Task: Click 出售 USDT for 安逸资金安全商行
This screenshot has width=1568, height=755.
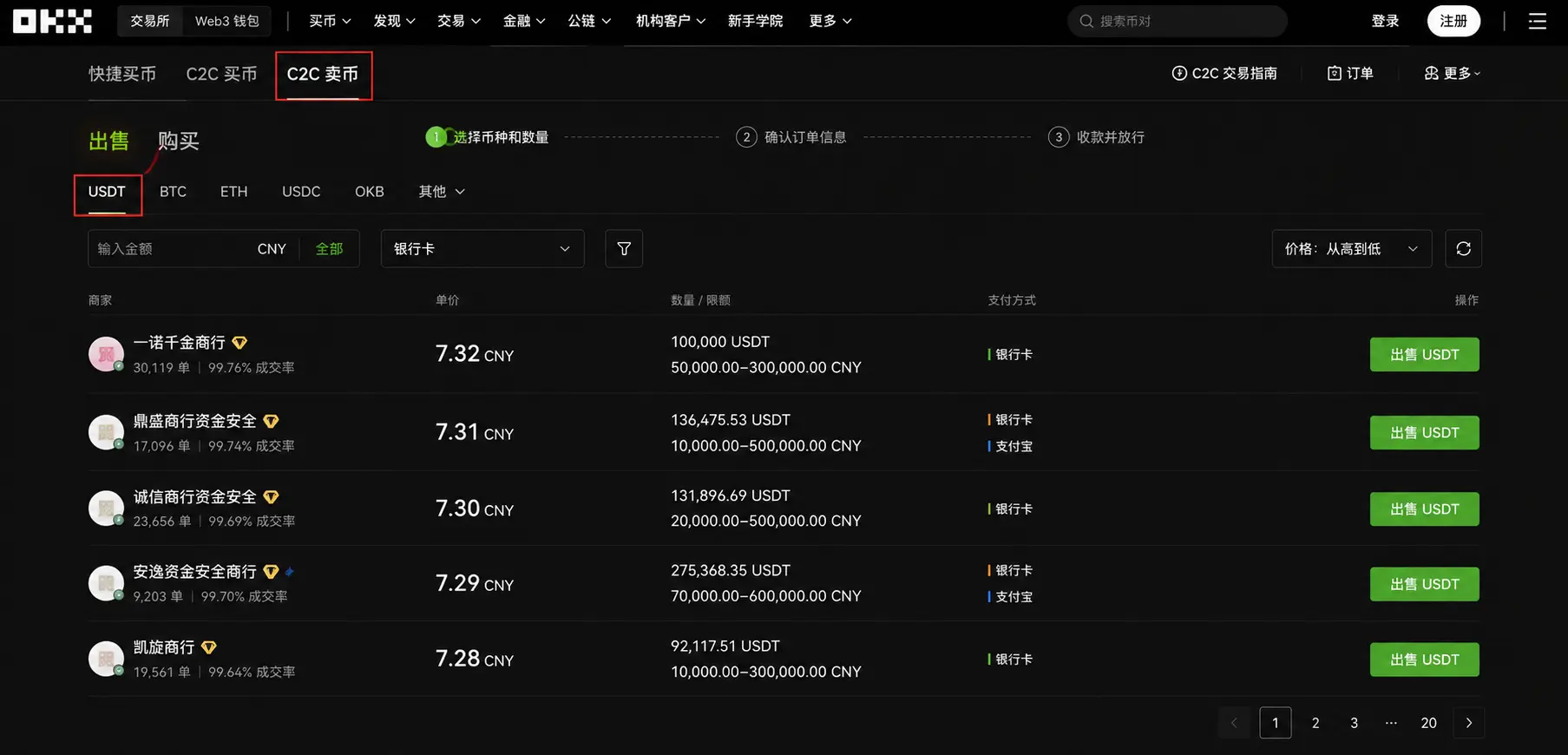Action: coord(1424,584)
